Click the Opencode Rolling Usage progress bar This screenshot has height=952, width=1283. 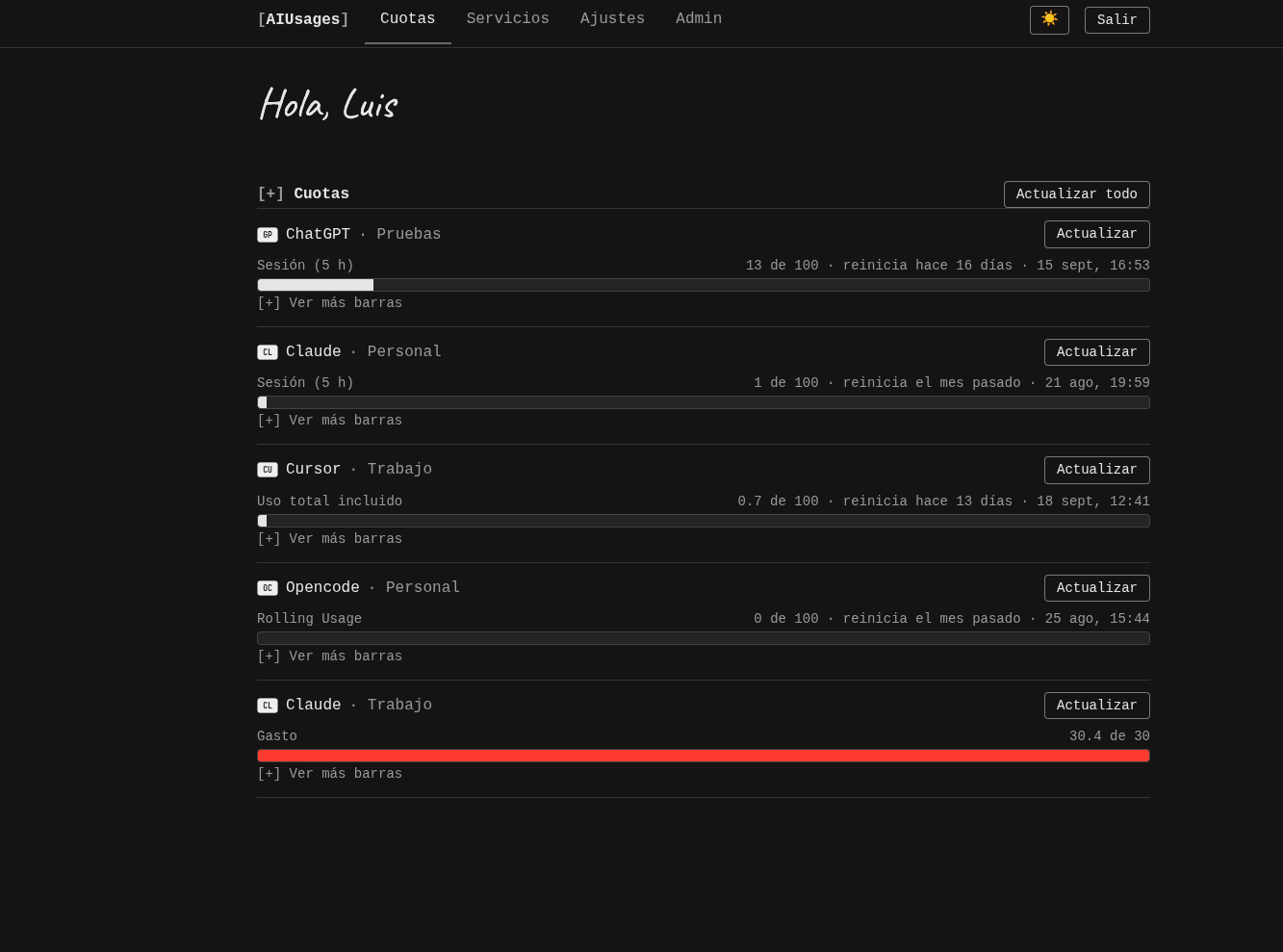[x=704, y=638]
